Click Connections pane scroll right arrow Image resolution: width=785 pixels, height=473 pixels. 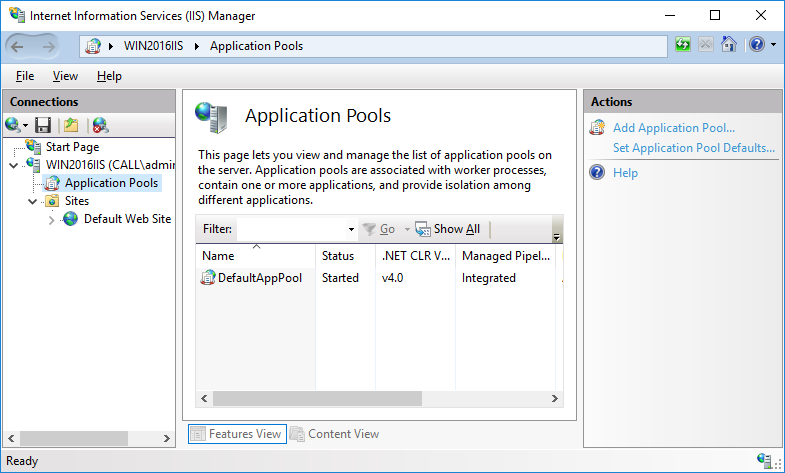pyautogui.click(x=167, y=438)
